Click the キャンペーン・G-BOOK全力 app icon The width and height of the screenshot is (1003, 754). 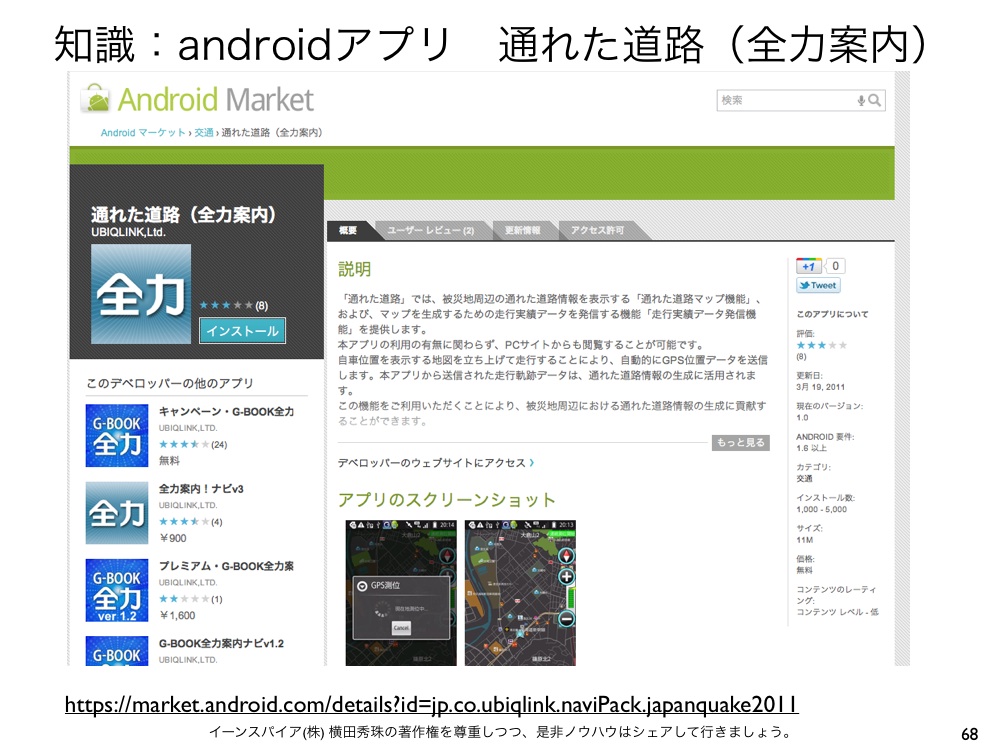(x=117, y=436)
